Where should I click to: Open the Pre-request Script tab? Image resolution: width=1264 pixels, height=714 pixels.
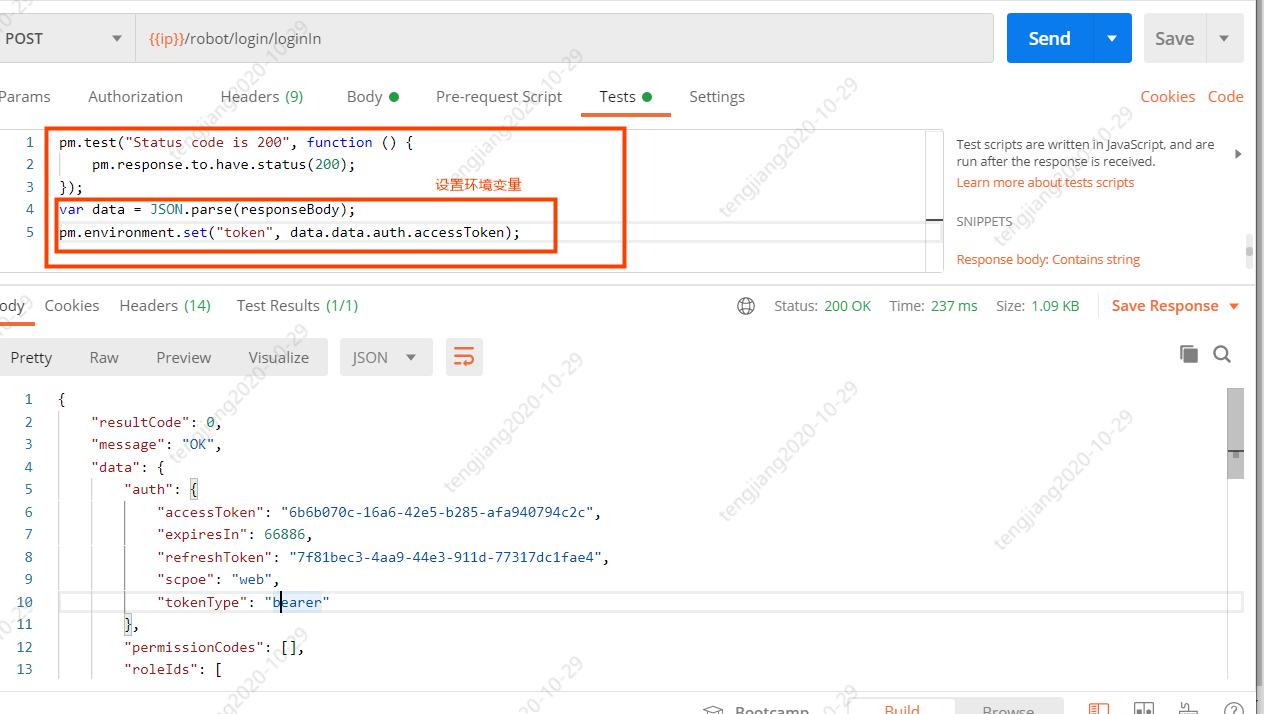point(499,97)
